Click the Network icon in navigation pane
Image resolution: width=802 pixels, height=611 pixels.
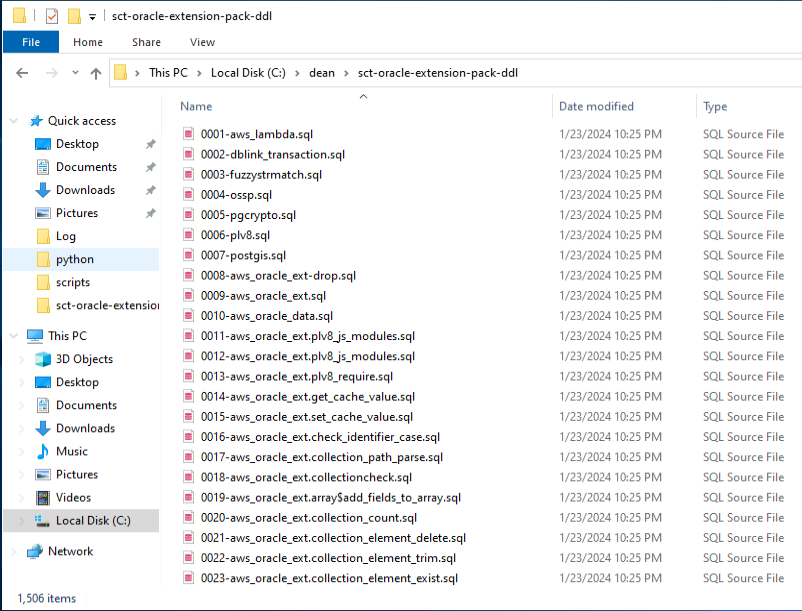click(35, 551)
